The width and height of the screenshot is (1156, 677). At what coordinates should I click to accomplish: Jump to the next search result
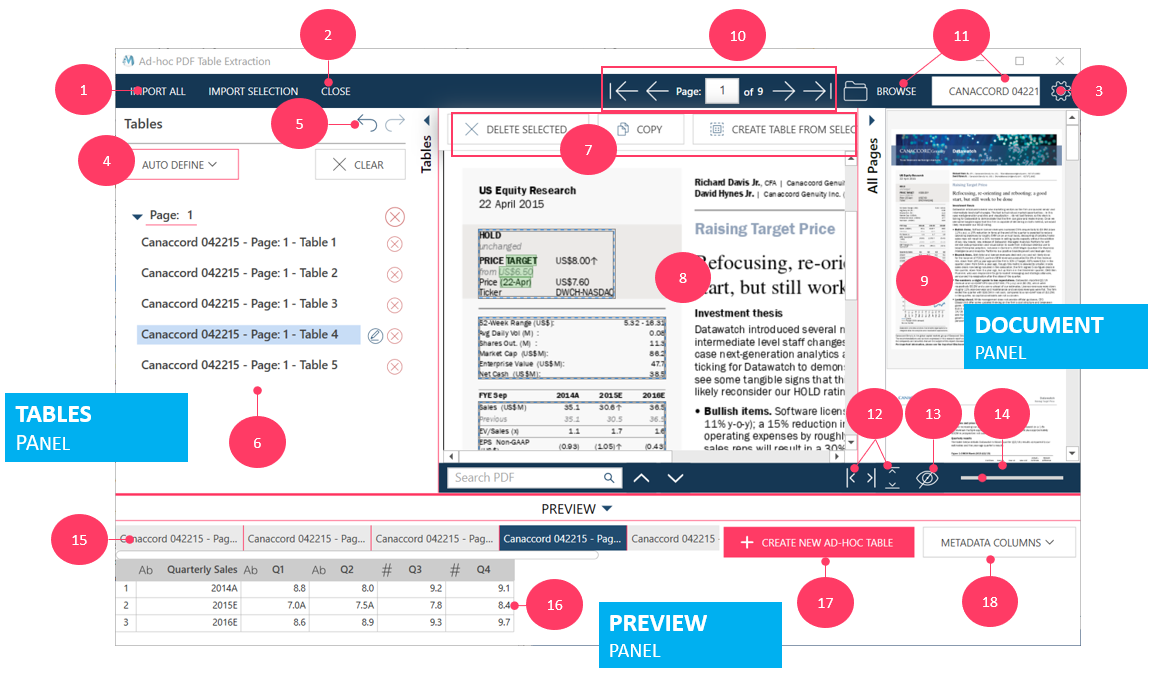pos(675,478)
